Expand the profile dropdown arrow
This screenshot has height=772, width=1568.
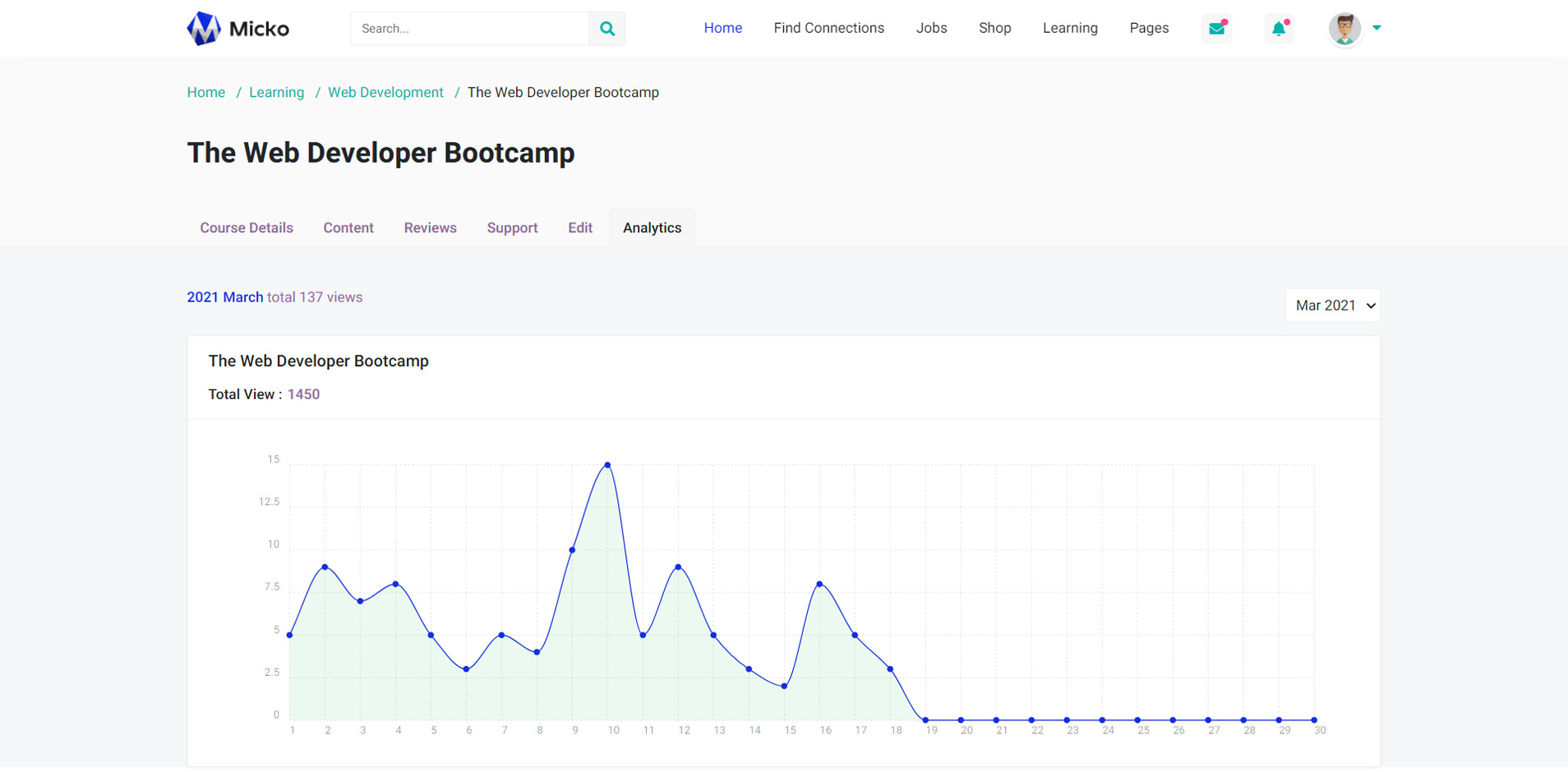click(x=1377, y=28)
